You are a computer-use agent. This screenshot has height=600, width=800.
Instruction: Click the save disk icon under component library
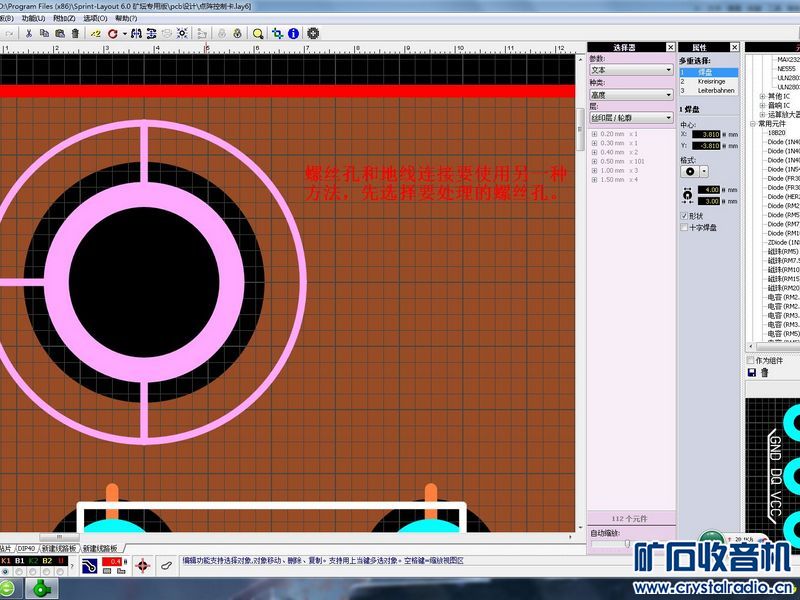(x=752, y=373)
